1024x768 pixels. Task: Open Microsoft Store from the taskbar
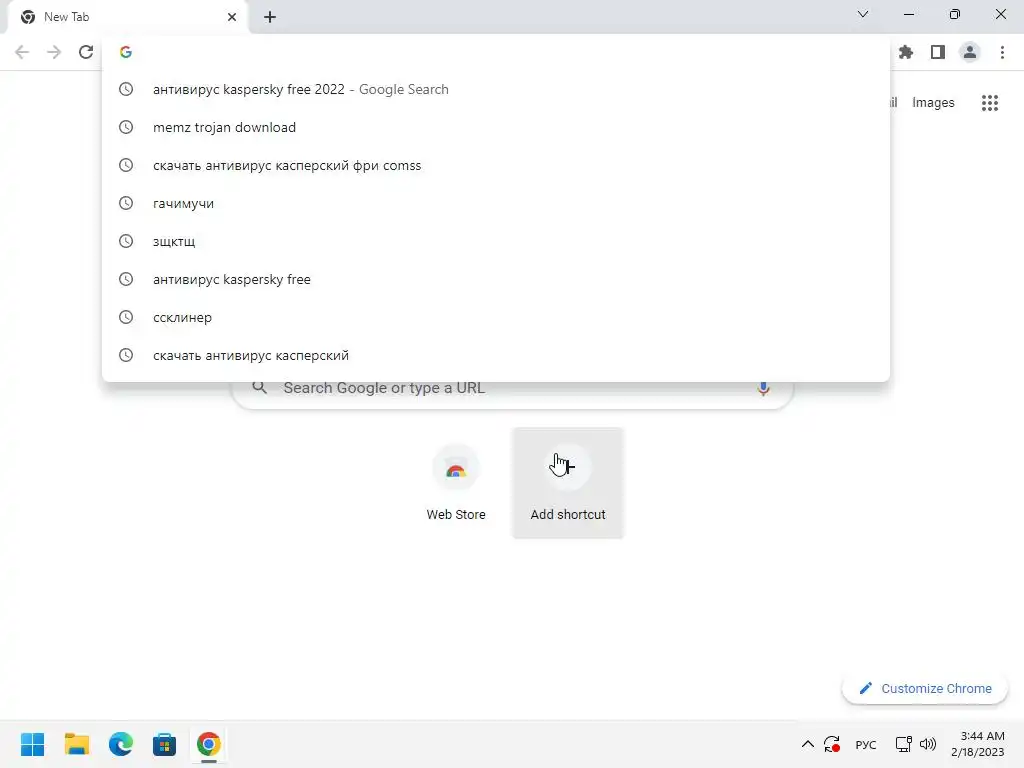(x=165, y=744)
